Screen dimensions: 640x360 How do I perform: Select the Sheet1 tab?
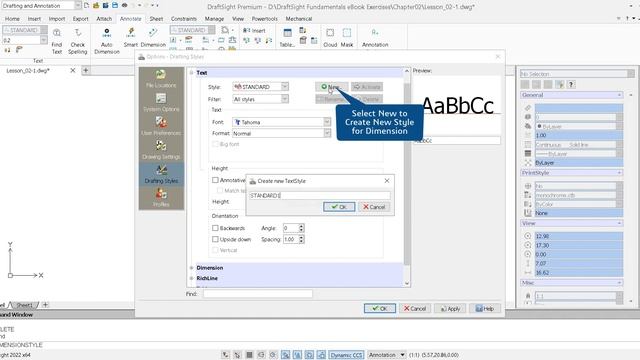point(24,304)
